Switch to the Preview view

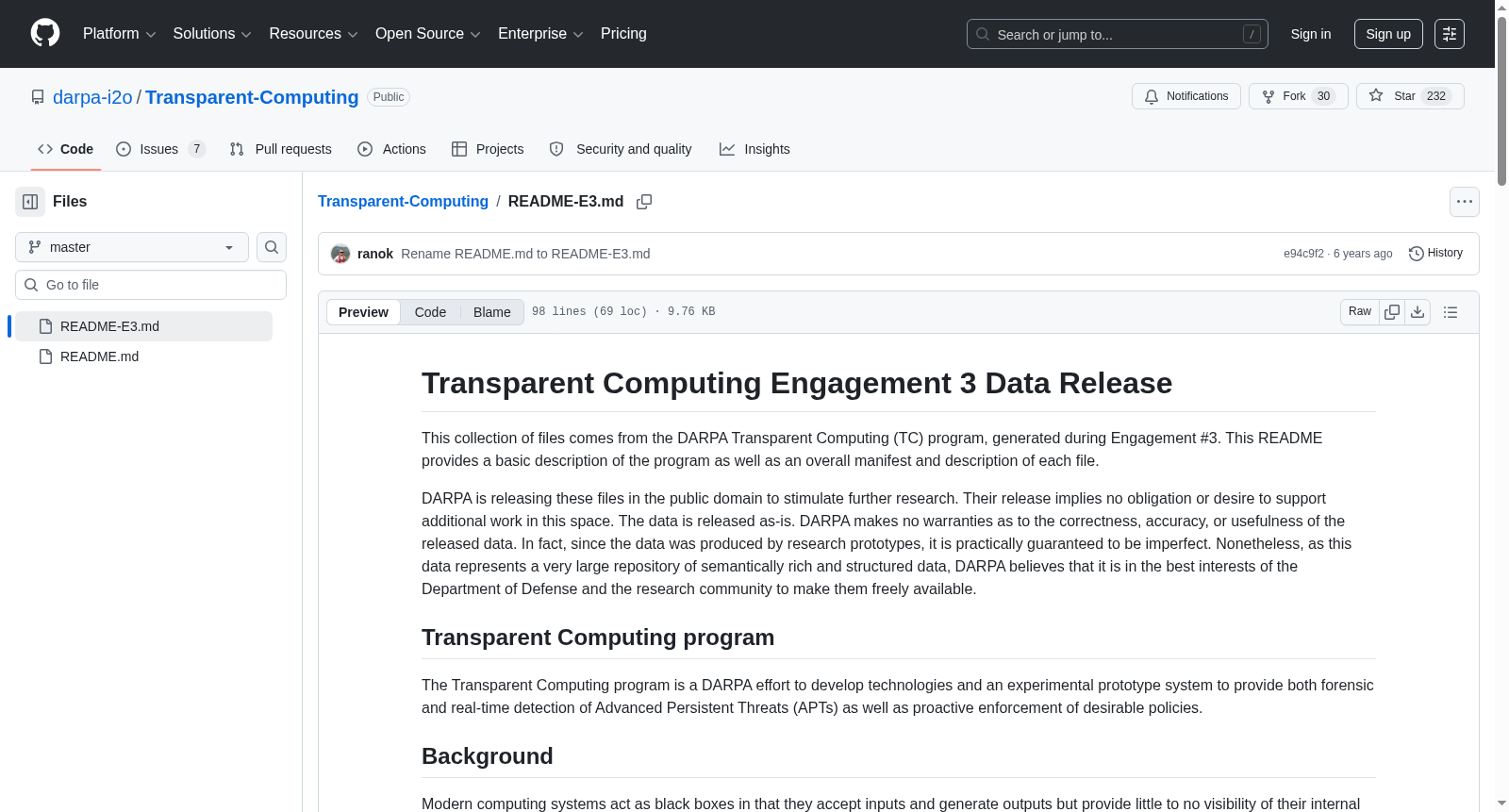[x=363, y=312]
